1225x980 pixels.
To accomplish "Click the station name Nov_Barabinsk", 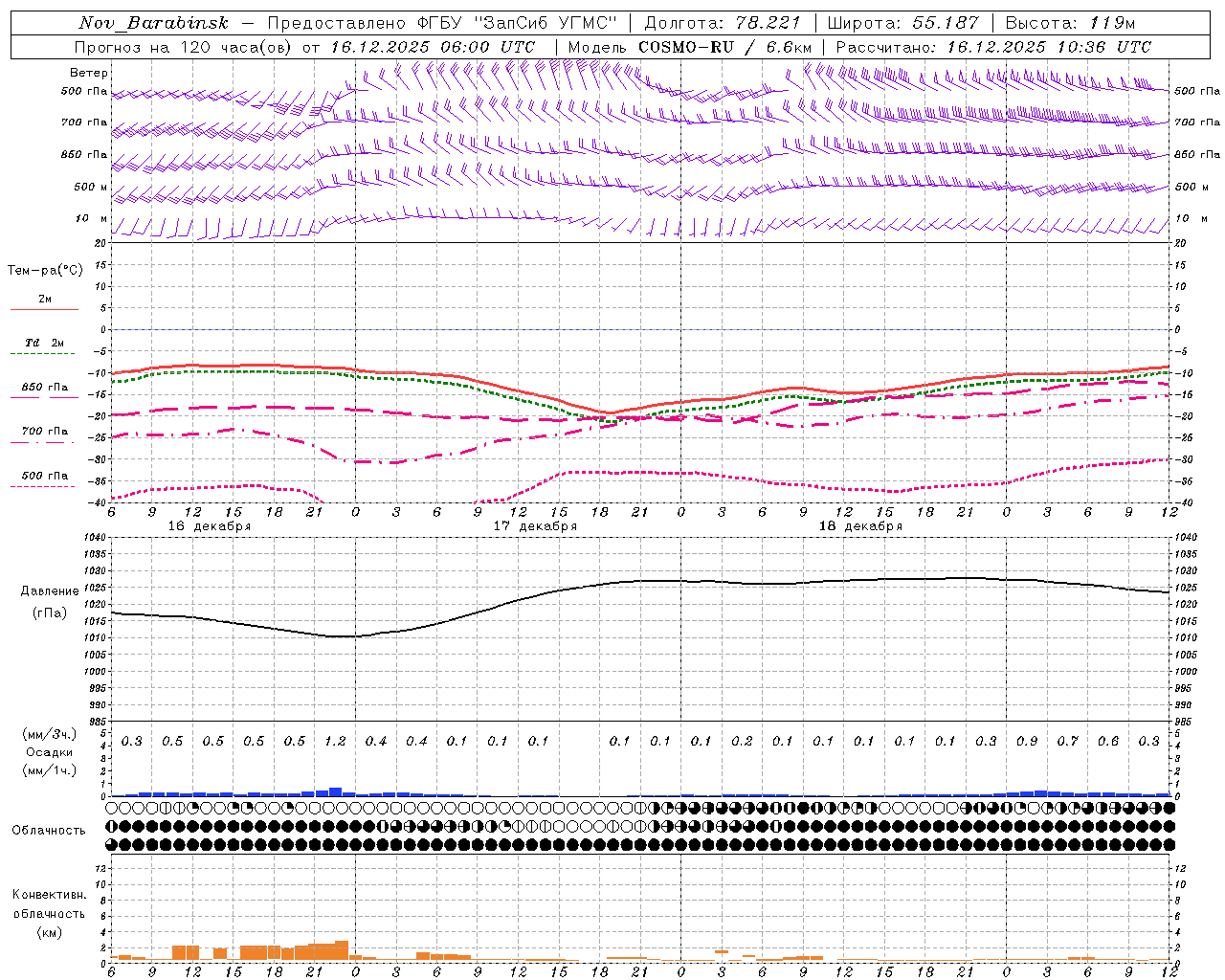I will coord(154,23).
